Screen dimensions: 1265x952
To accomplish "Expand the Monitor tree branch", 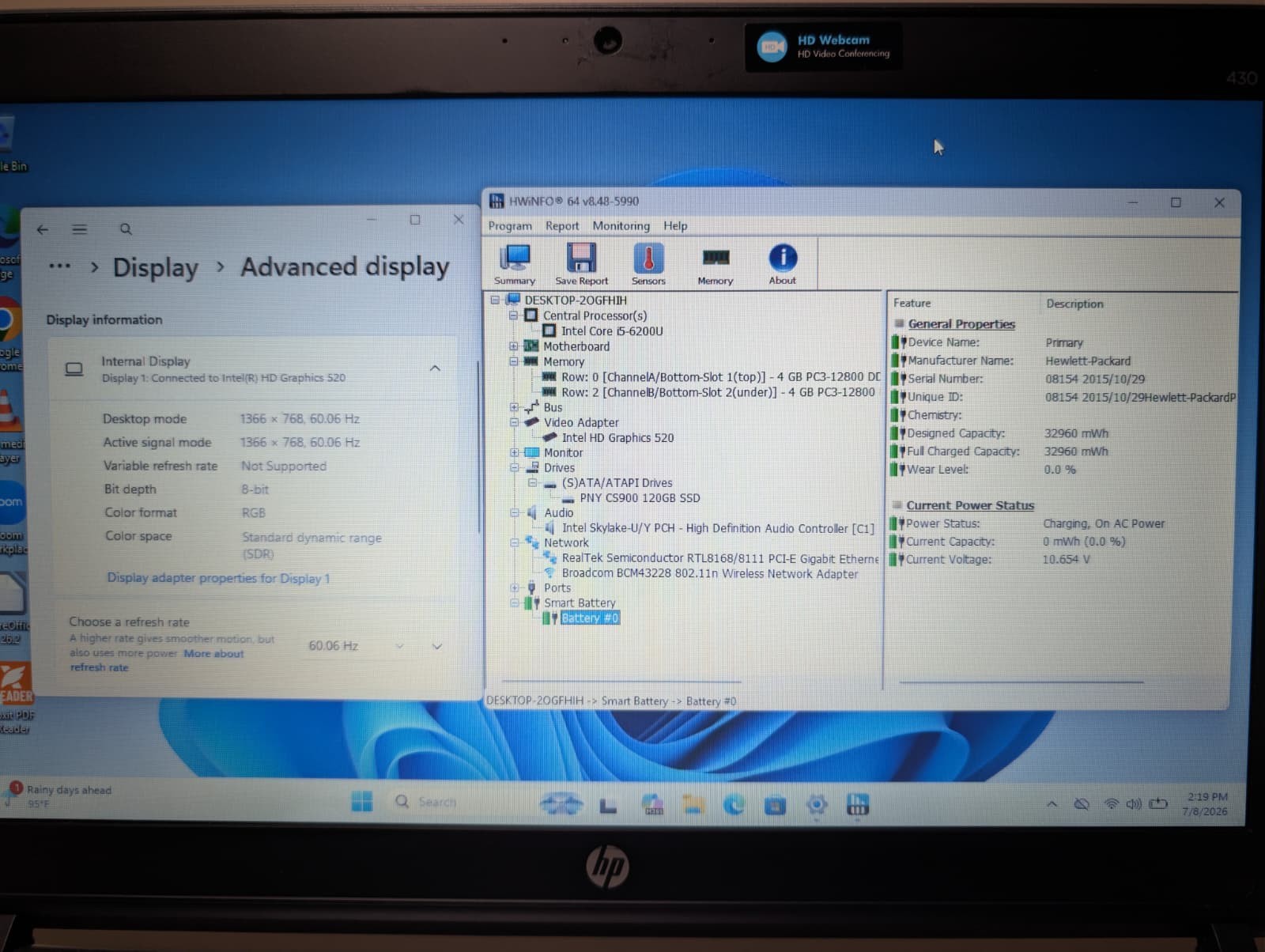I will click(514, 452).
